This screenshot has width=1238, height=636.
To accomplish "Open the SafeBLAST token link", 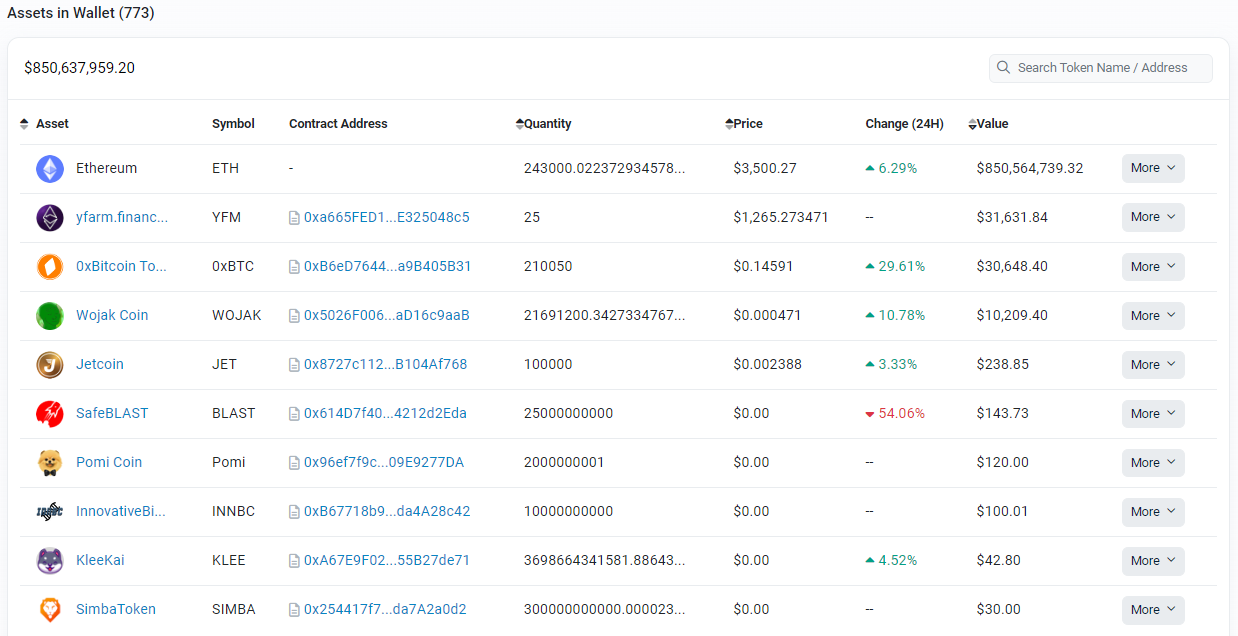I will (112, 413).
